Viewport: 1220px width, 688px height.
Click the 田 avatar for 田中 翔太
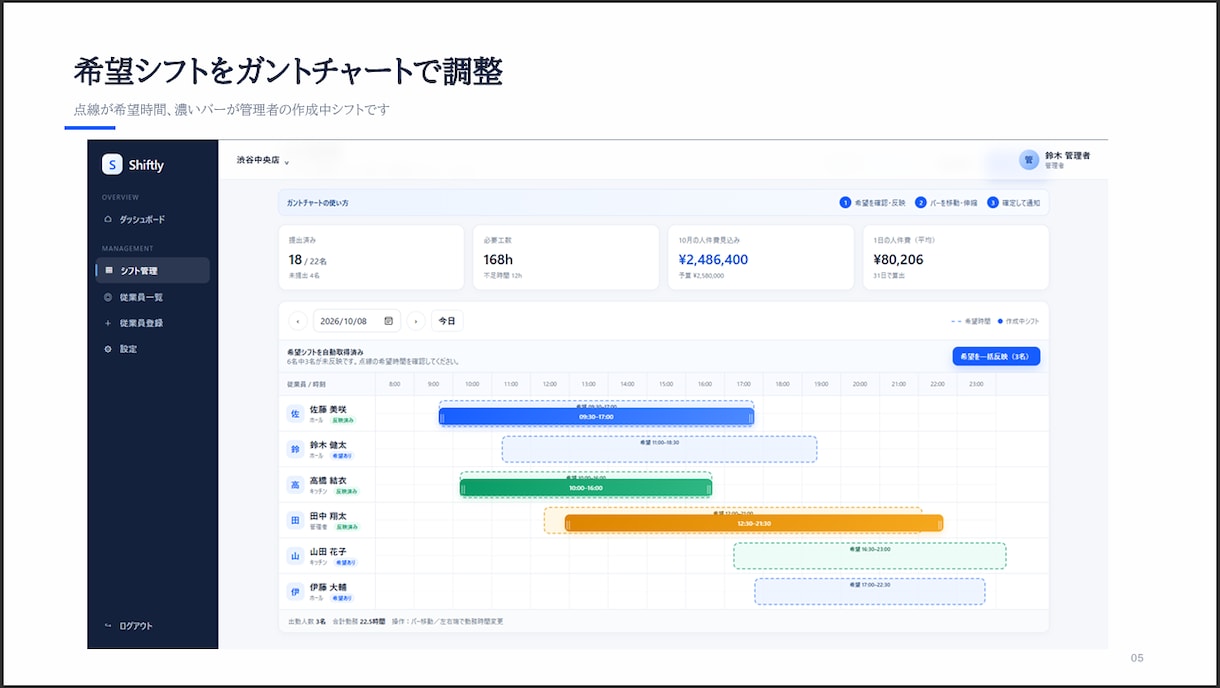tap(295, 521)
